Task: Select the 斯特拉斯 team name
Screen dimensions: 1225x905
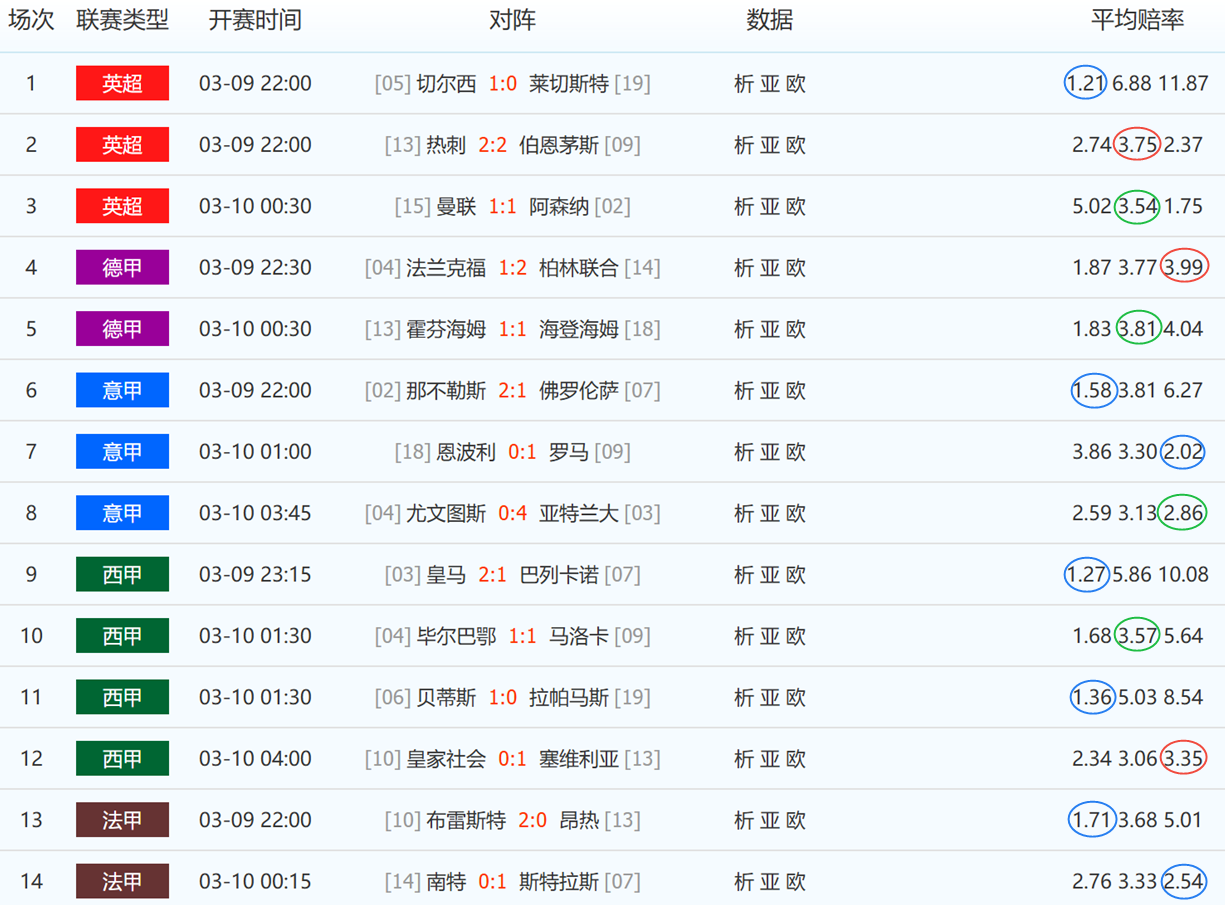Action: pyautogui.click(x=559, y=882)
